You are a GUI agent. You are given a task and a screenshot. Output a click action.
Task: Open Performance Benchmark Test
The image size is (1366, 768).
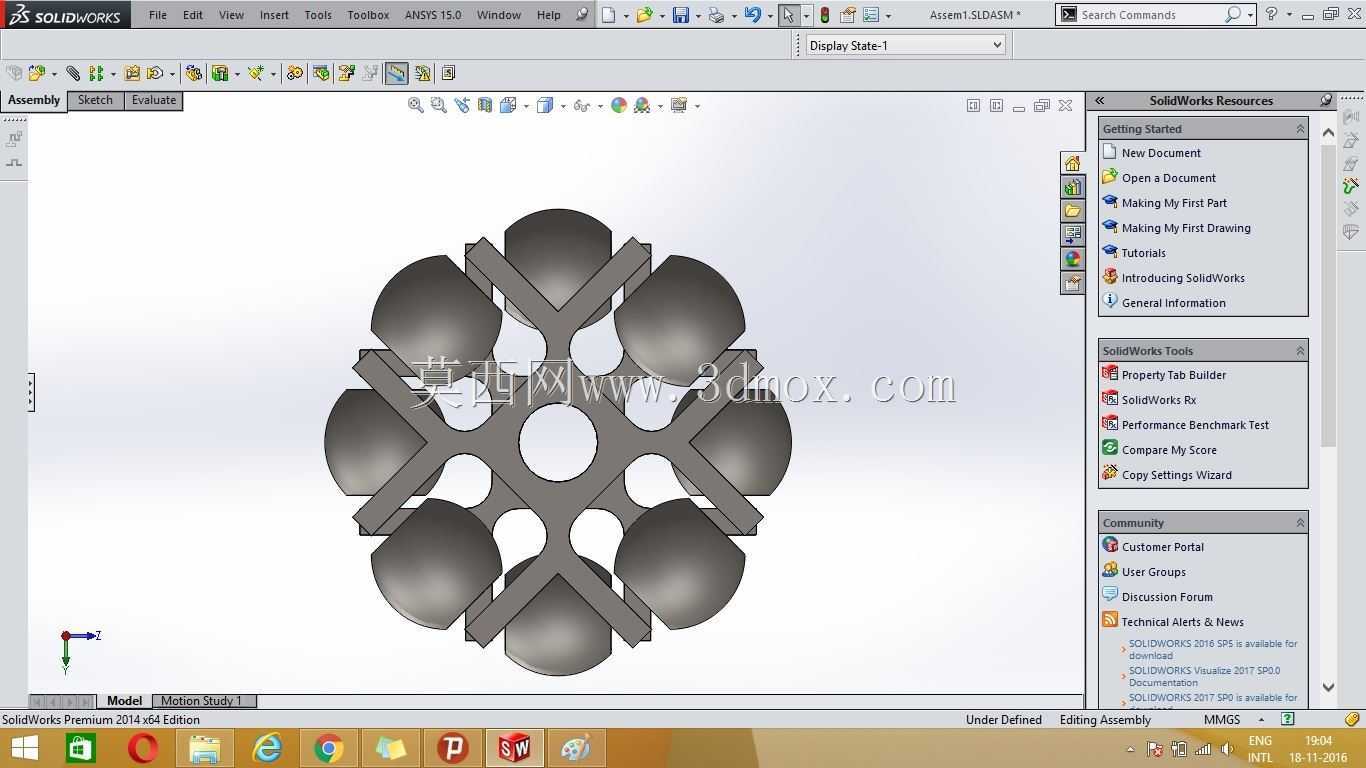click(1195, 425)
